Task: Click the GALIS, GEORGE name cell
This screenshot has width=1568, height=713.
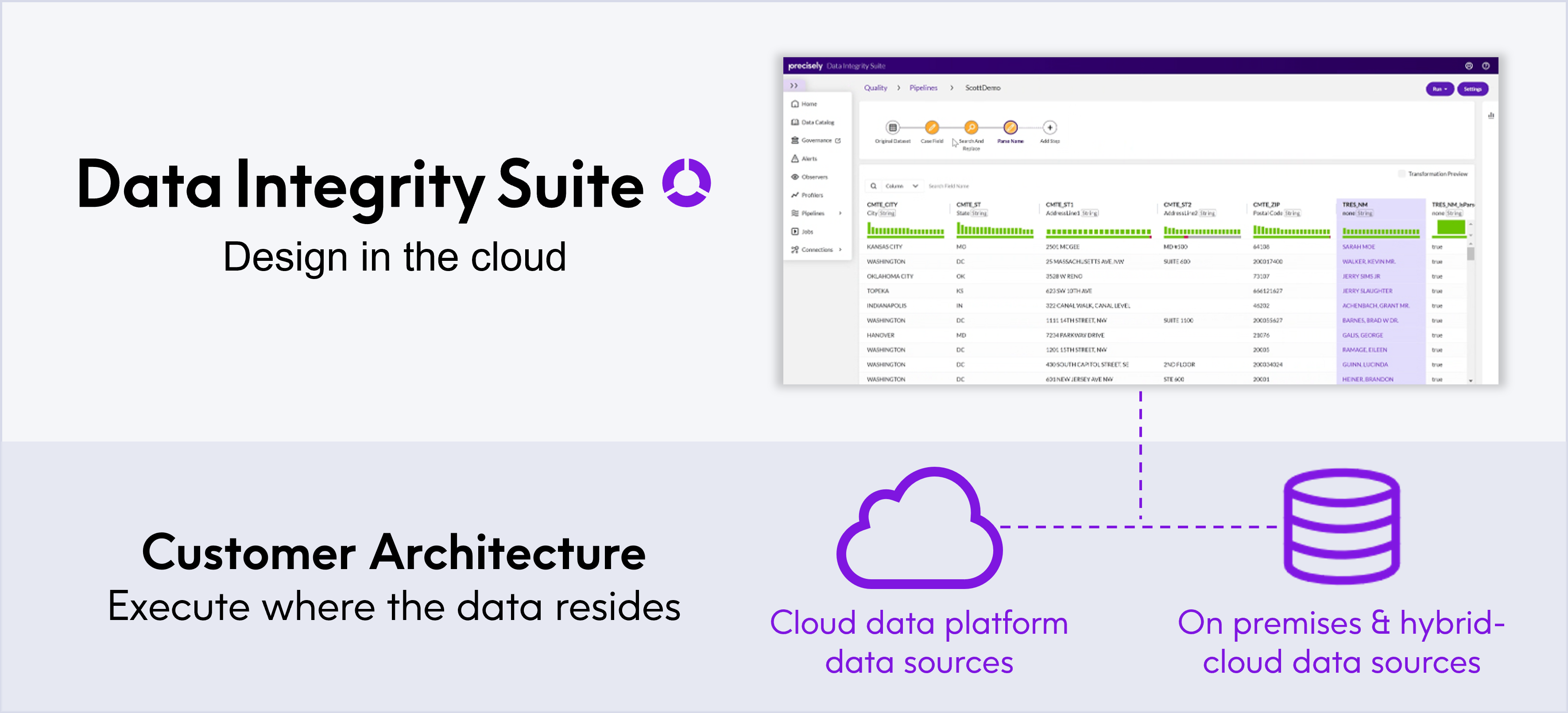Action: point(1362,336)
